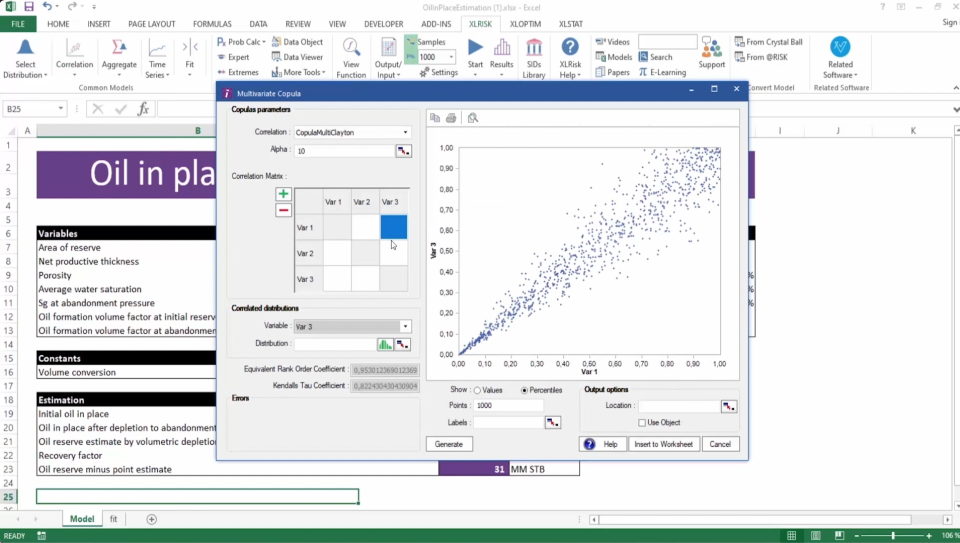This screenshot has width=960, height=543.
Task: Open the XLOPTIM ribbon tab
Action: click(x=525, y=24)
